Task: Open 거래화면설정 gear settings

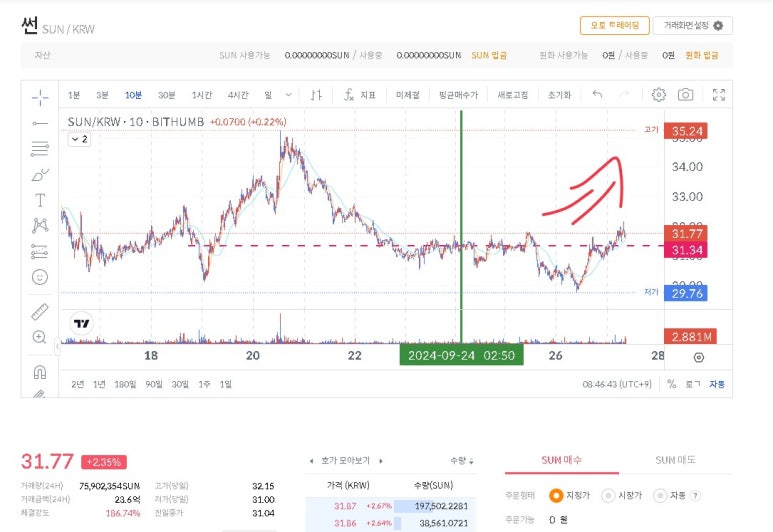Action: click(x=693, y=26)
